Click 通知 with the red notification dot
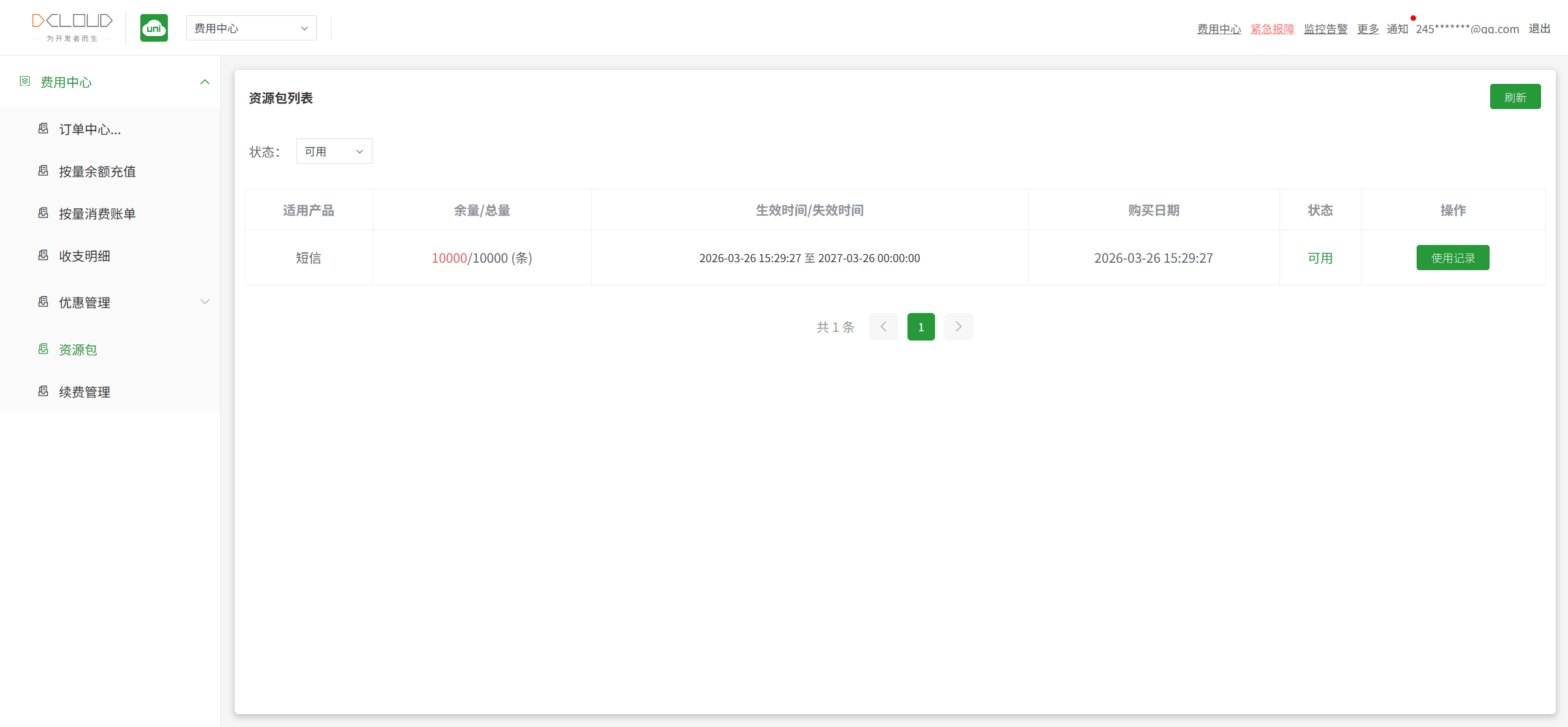Image resolution: width=1568 pixels, height=727 pixels. (1397, 29)
